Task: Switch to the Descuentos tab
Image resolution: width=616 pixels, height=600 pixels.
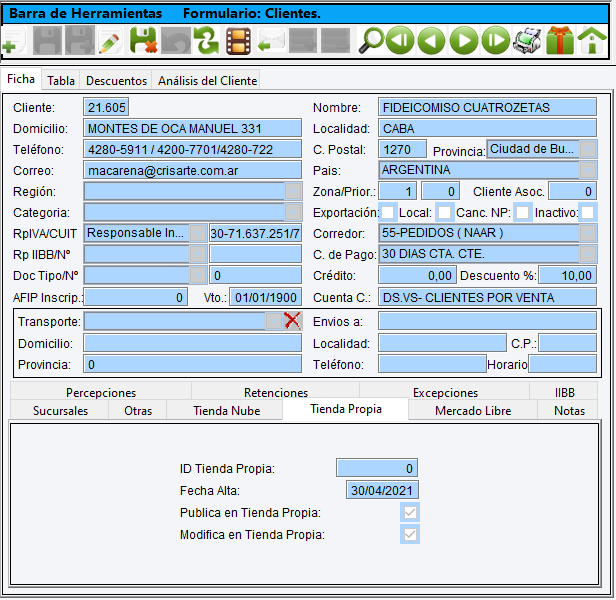Action: coord(116,80)
